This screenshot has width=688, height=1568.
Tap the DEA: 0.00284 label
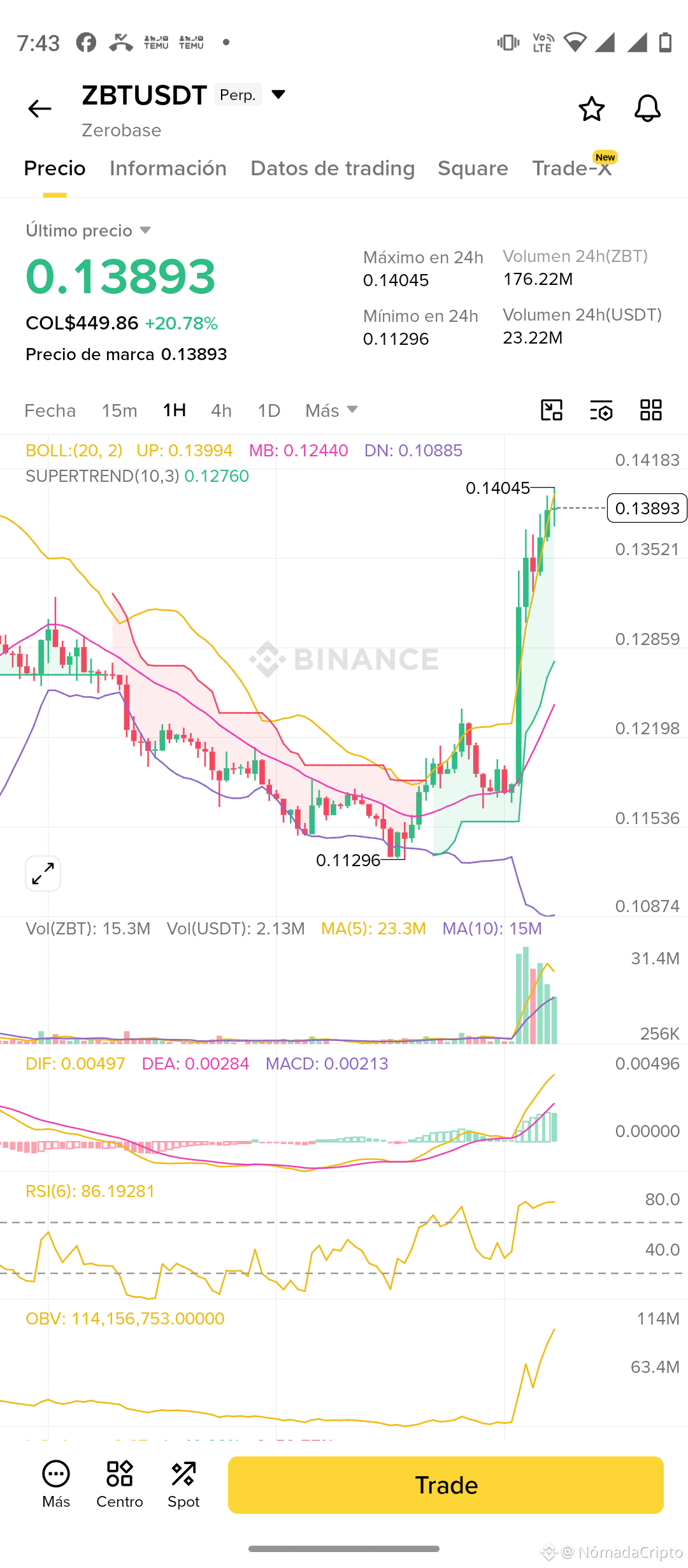coord(195,1064)
